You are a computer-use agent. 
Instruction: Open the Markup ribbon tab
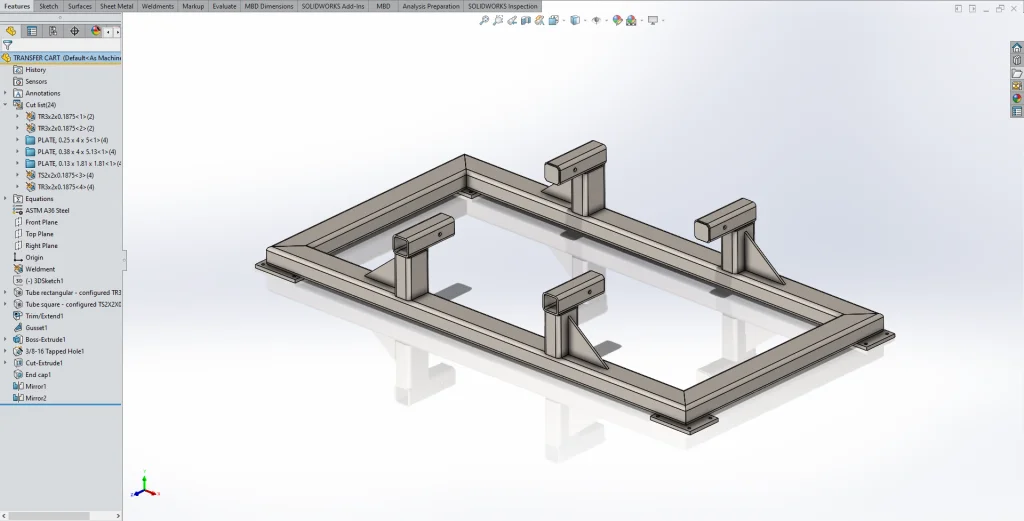(x=193, y=6)
